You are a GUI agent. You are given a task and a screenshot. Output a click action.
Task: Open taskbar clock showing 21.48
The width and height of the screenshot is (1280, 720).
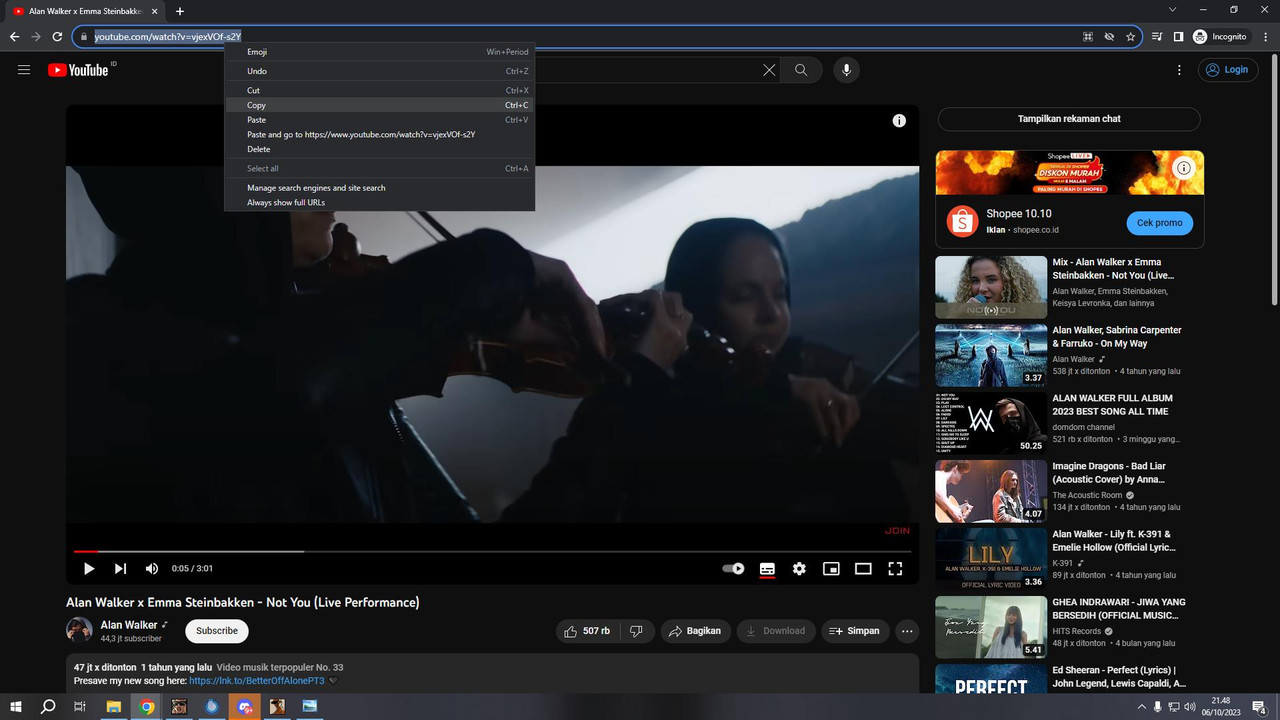[x=1221, y=706]
